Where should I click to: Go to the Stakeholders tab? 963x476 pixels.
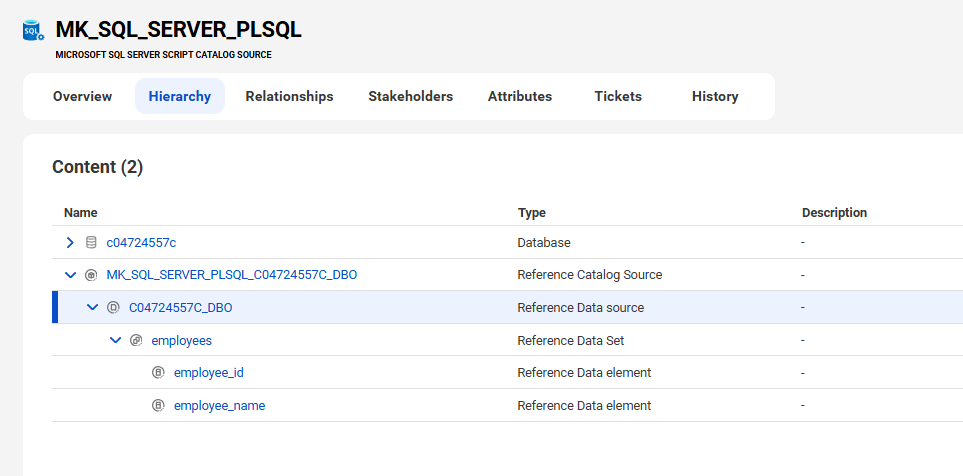(411, 96)
